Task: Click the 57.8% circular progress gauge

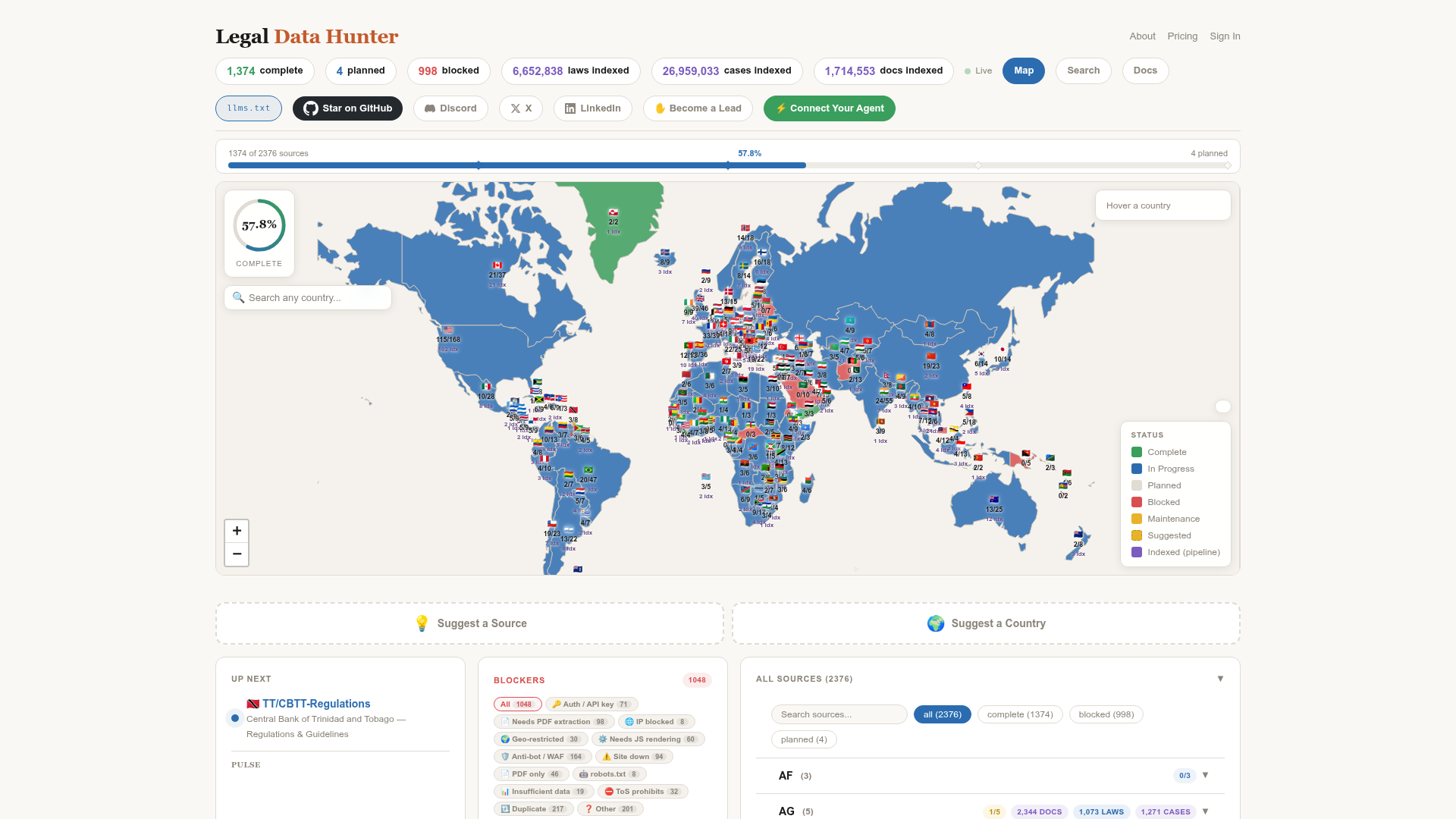Action: [x=259, y=225]
